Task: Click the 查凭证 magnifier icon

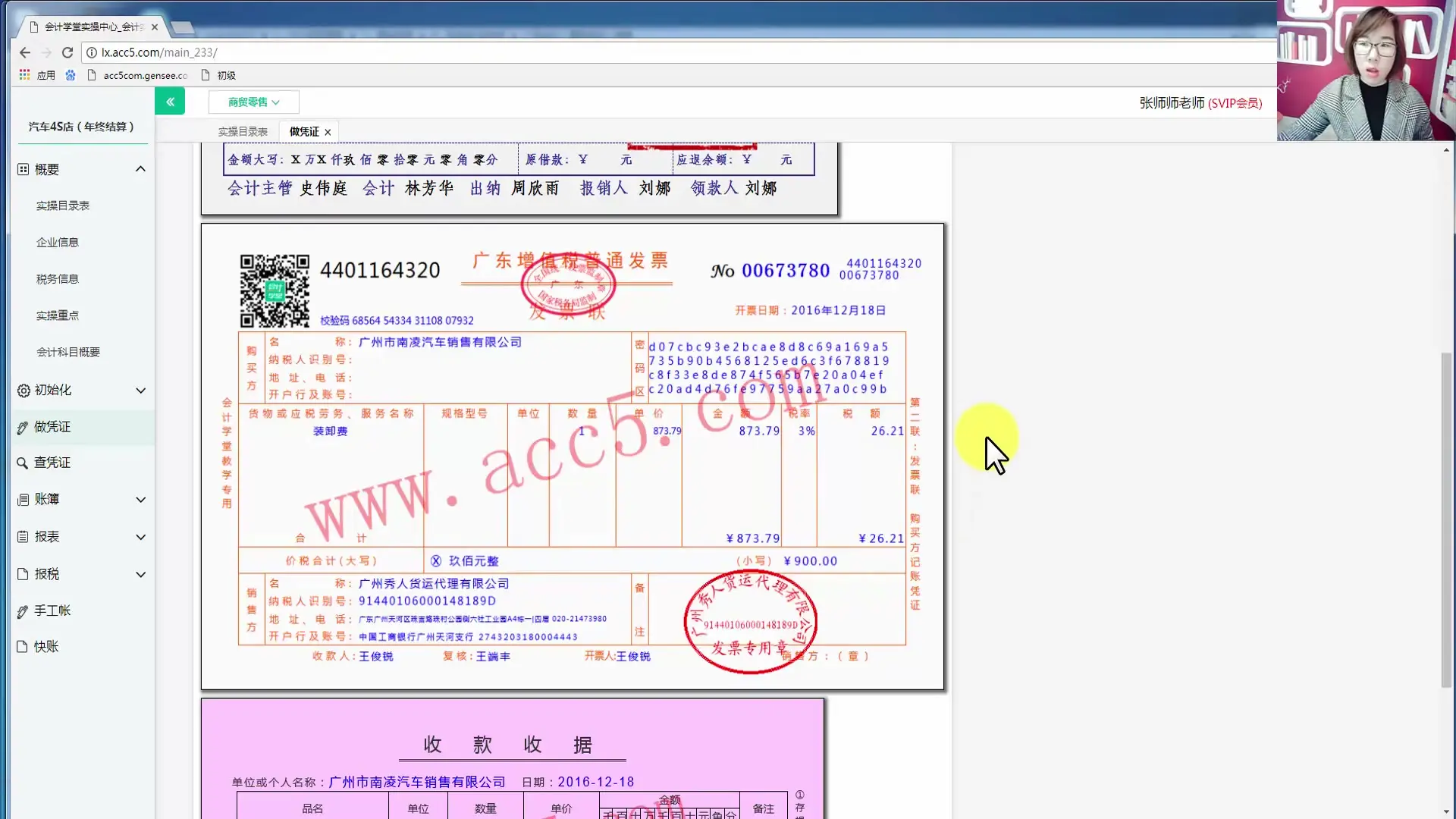Action: point(23,463)
